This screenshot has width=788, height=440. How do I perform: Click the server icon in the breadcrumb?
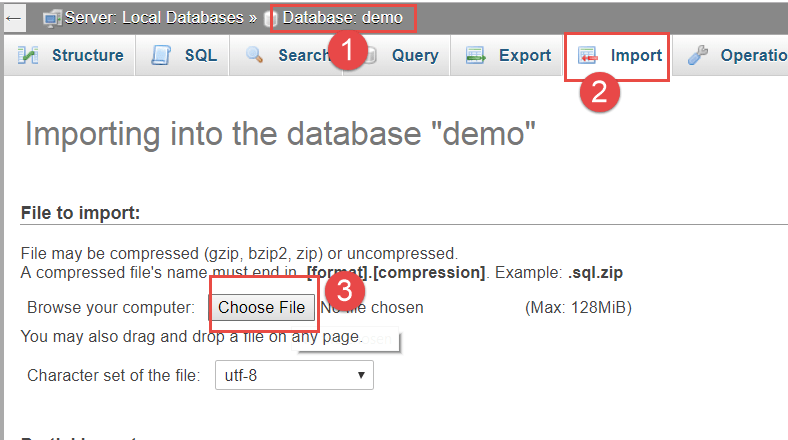pyautogui.click(x=52, y=18)
